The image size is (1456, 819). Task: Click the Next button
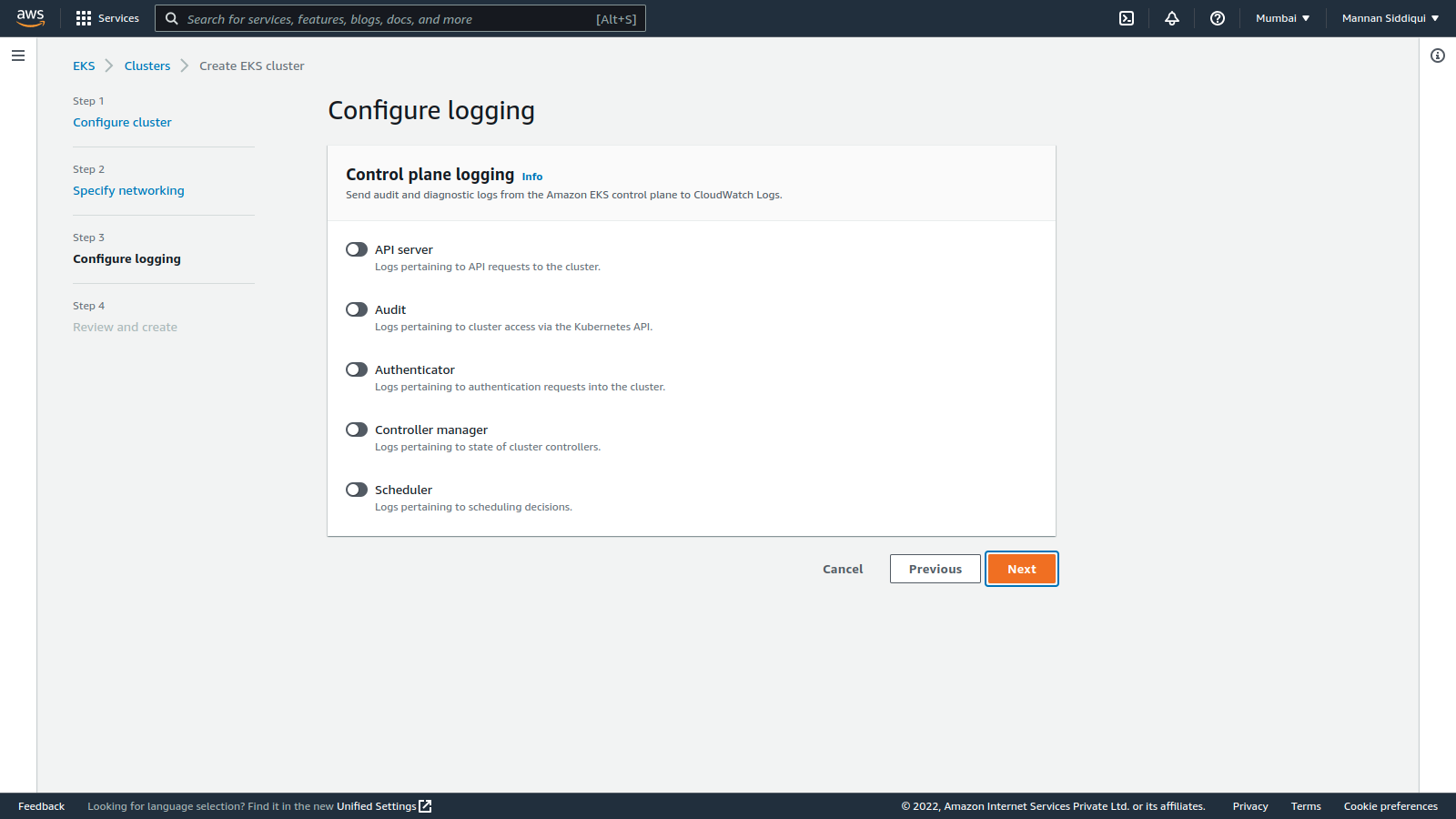coord(1021,568)
